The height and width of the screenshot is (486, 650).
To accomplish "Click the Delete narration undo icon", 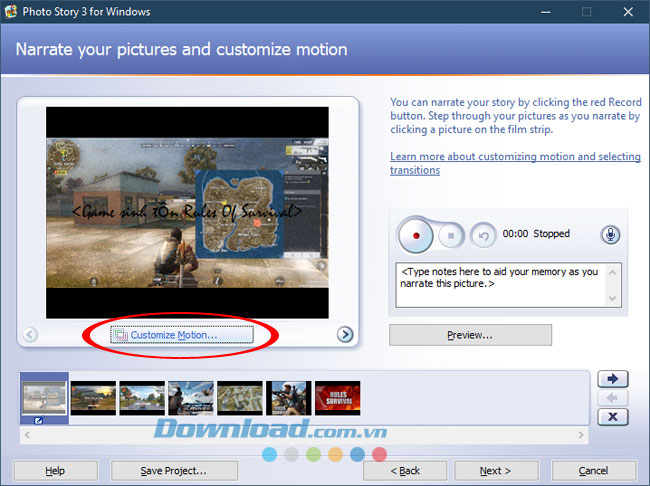I will coord(483,235).
